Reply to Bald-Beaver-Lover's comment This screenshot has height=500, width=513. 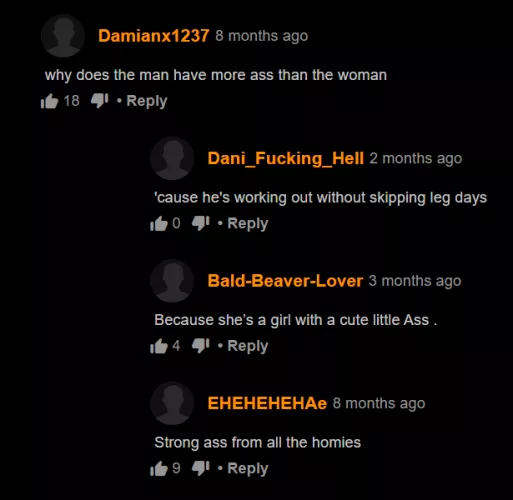[x=248, y=346]
